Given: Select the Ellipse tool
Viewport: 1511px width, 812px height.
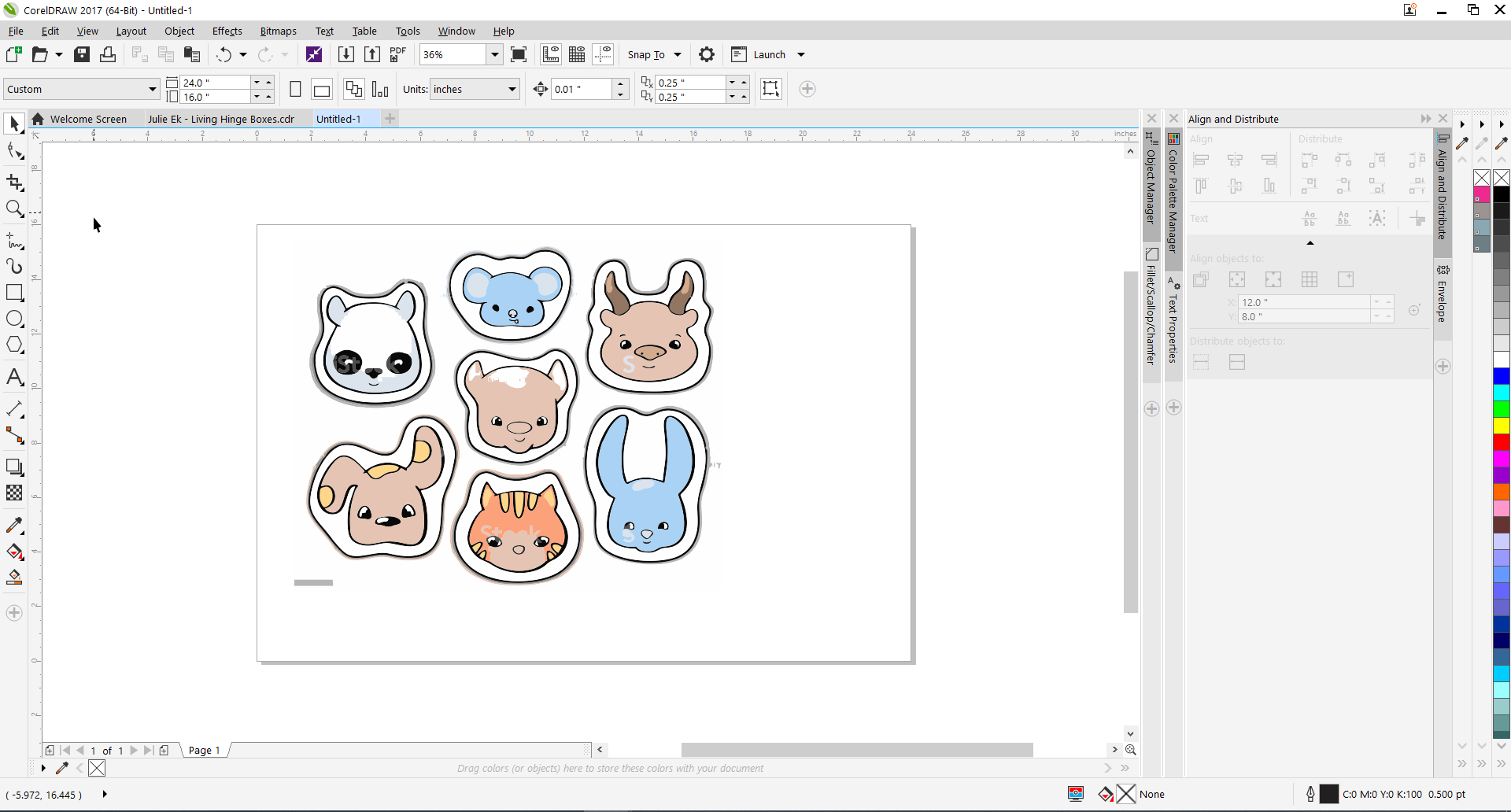Looking at the screenshot, I should [x=14, y=319].
